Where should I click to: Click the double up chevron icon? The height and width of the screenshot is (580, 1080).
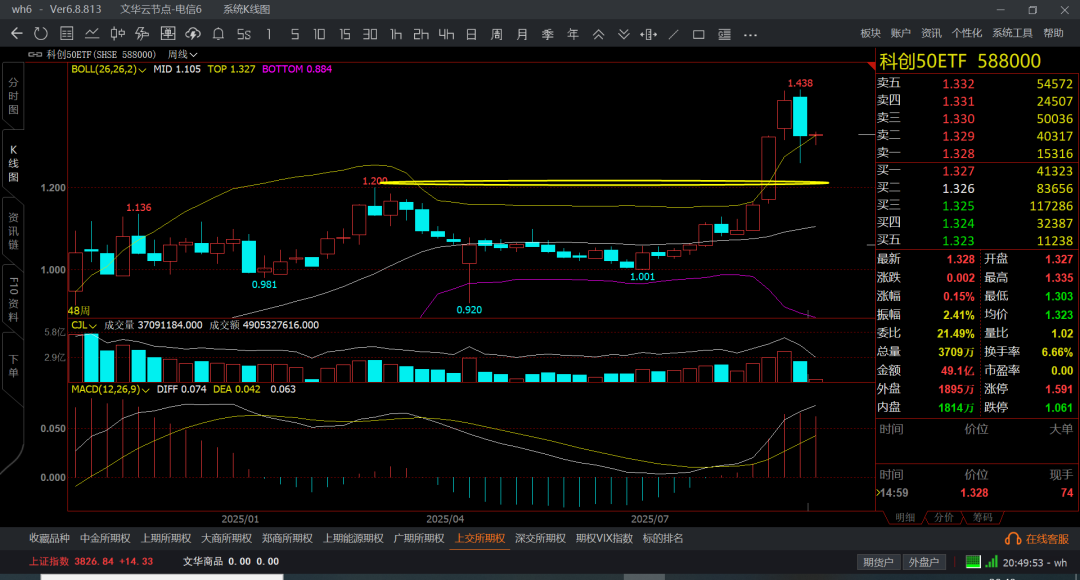pos(599,34)
